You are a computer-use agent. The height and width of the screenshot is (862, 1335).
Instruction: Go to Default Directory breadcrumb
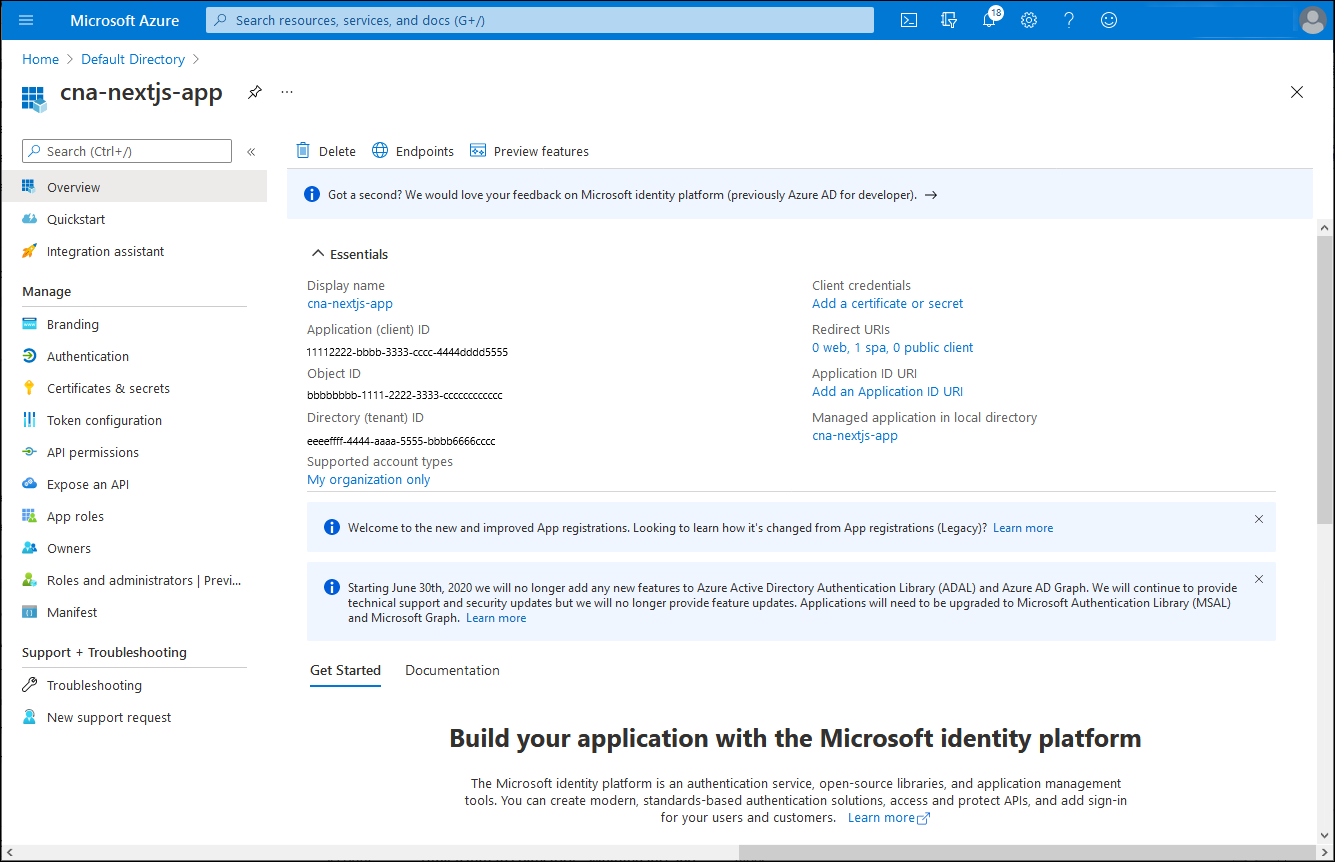133,59
